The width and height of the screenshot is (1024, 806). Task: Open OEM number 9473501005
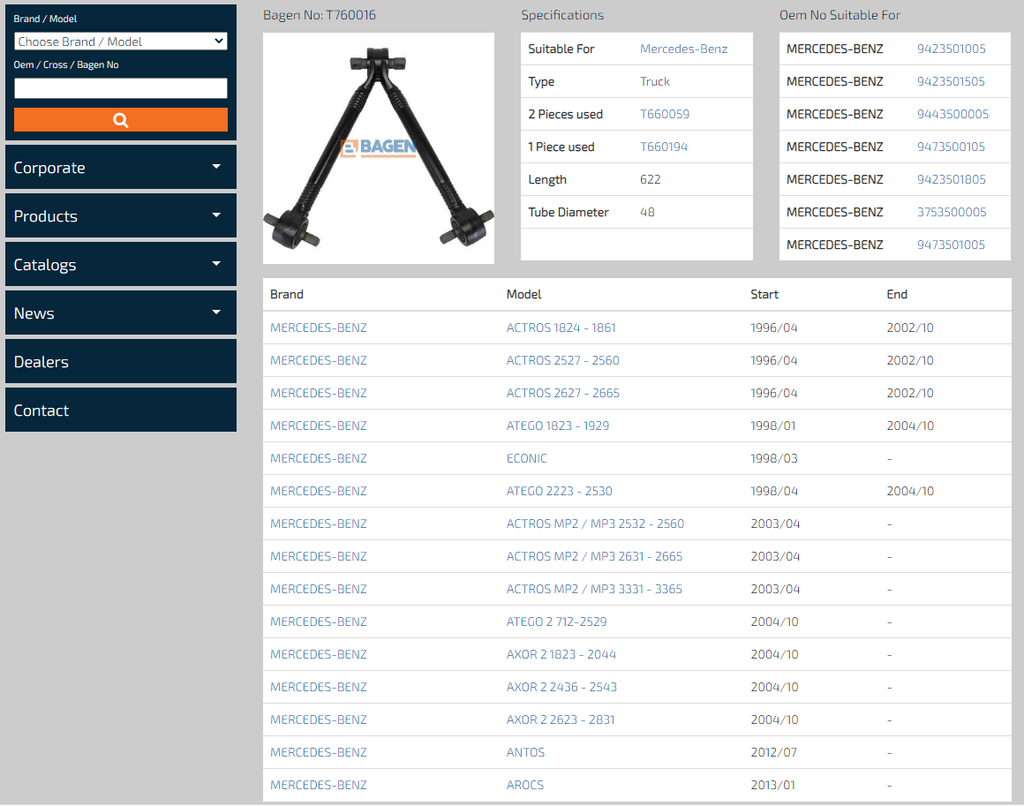point(951,245)
